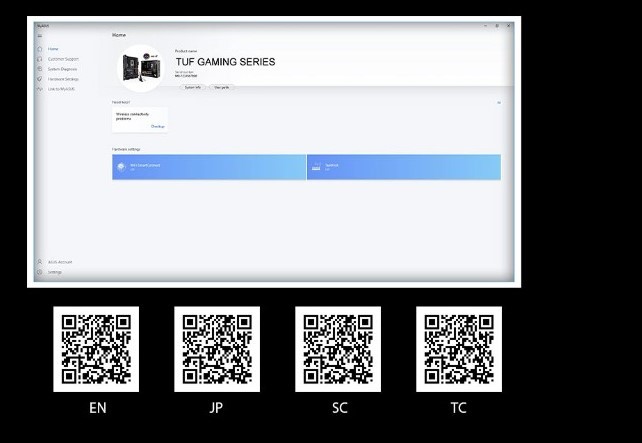
Task: Click the Home house icon in sidebar
Action: tap(40, 49)
